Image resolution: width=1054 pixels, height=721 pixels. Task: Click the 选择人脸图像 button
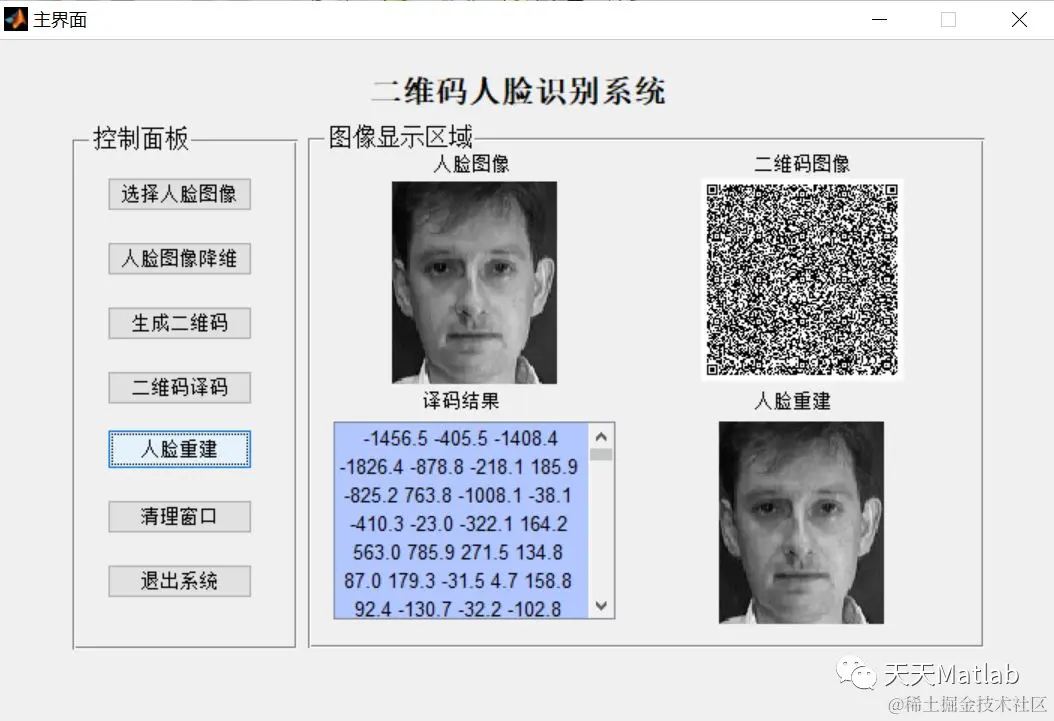coord(179,194)
